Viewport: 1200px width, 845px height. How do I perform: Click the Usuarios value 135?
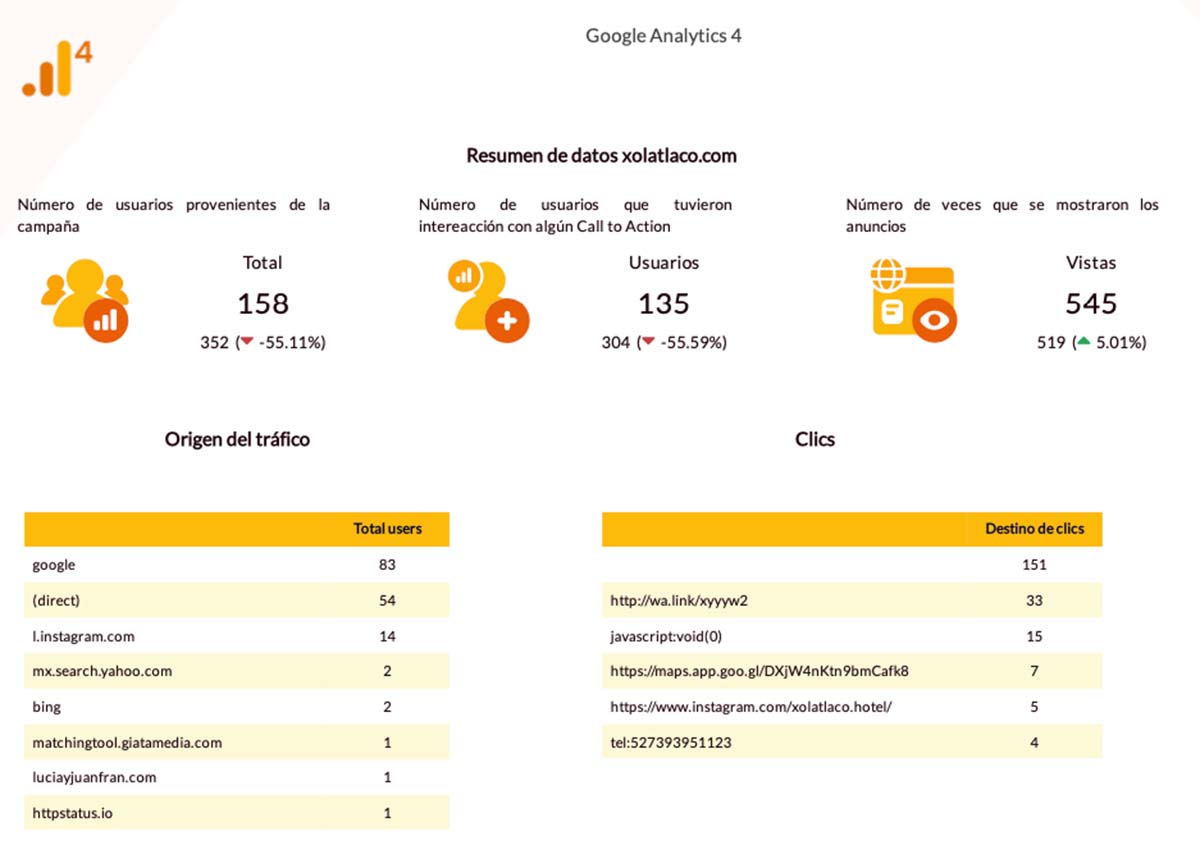pos(664,303)
